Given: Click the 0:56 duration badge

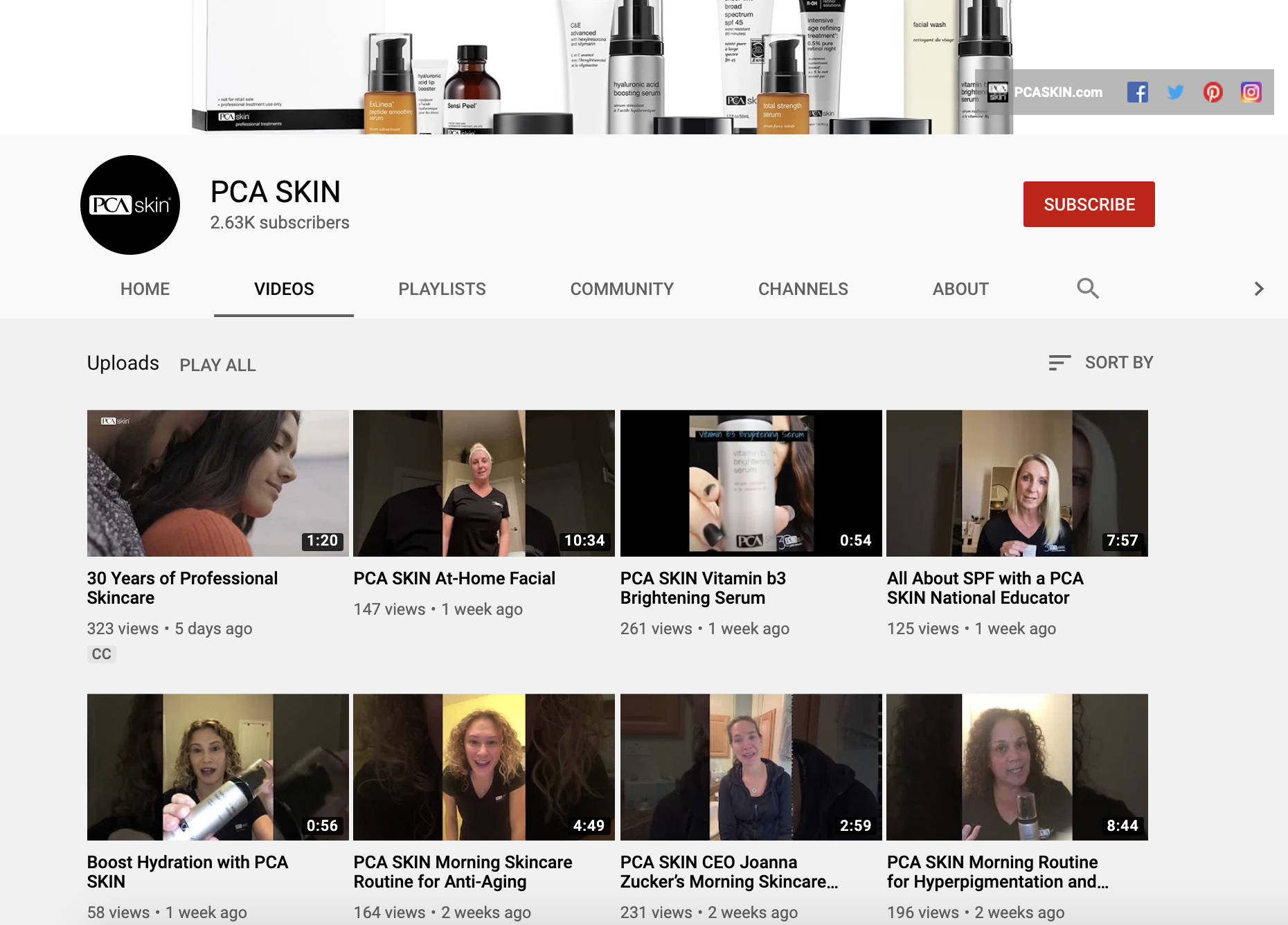Looking at the screenshot, I should pos(322,825).
